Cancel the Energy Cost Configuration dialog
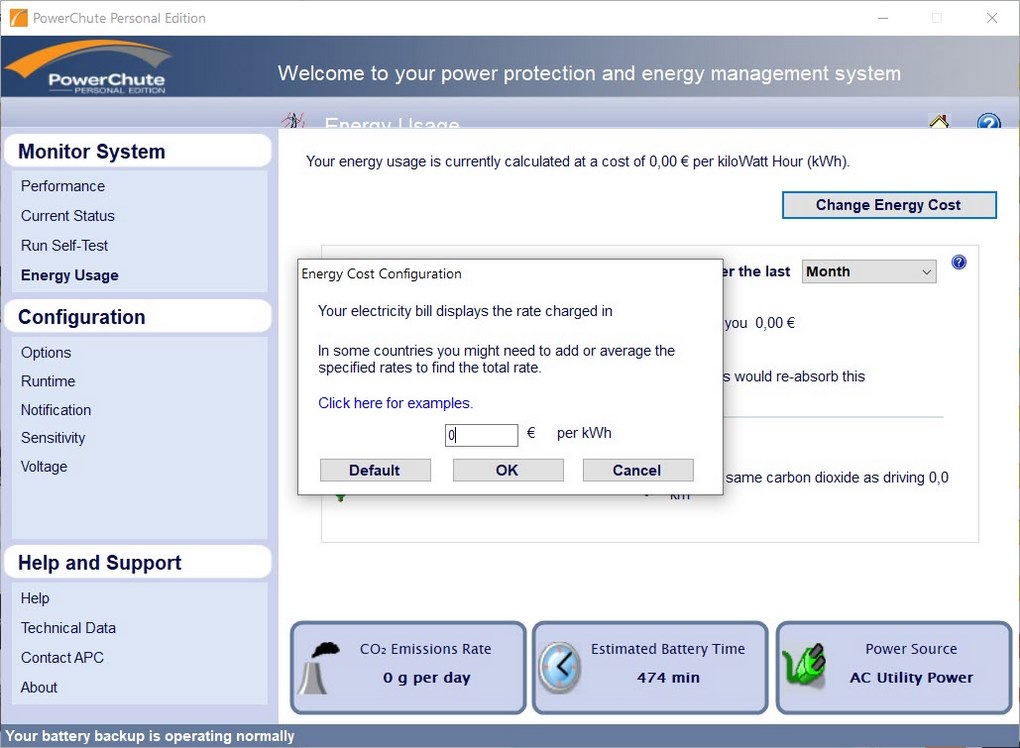 pos(638,470)
